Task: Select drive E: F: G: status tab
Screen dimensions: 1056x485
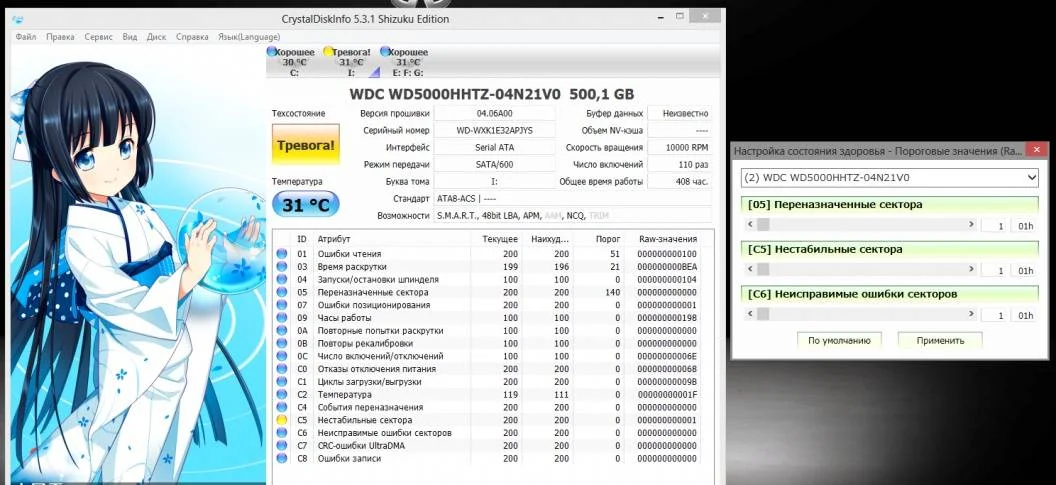Action: pos(404,62)
